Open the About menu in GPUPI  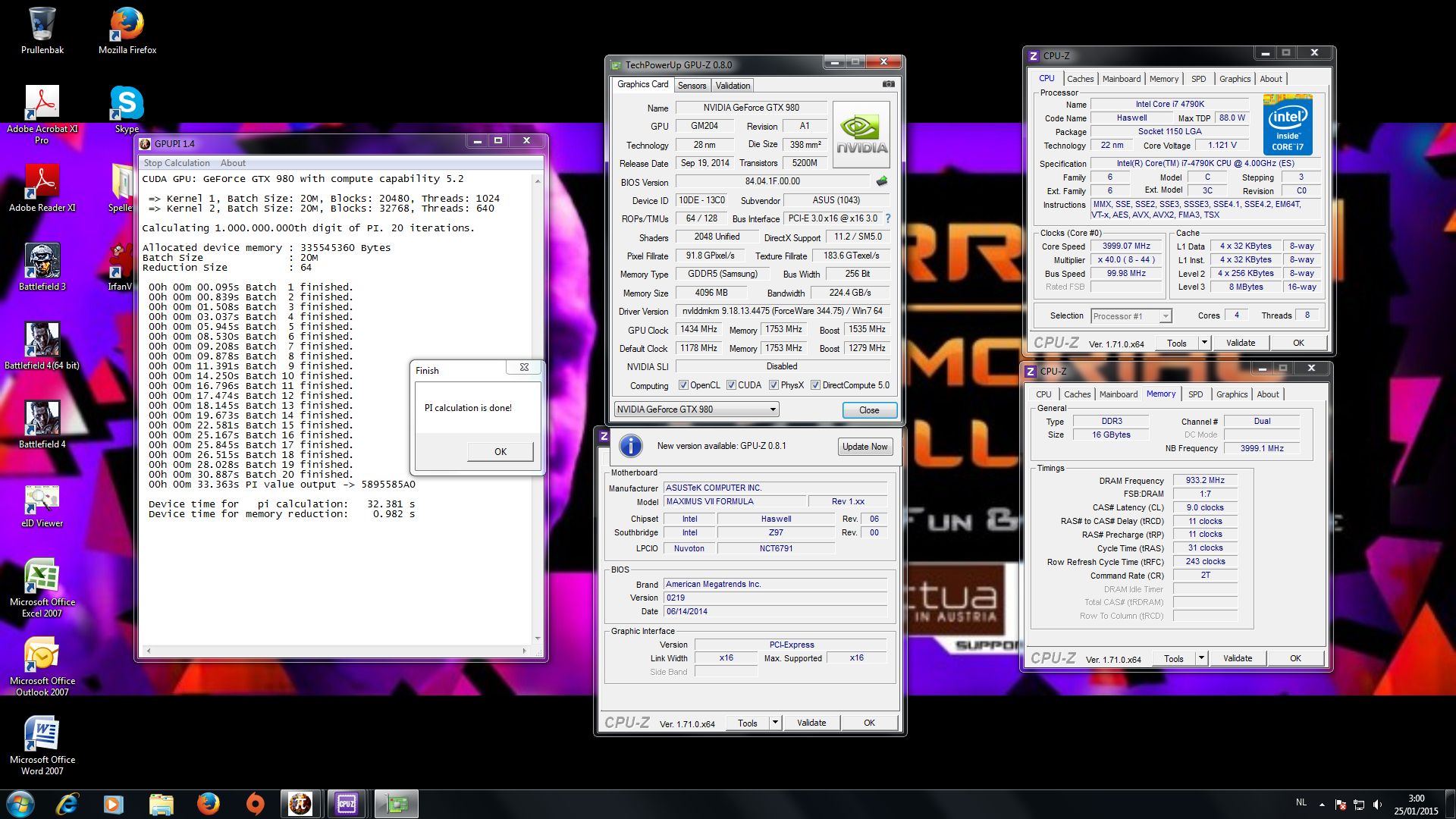coord(233,163)
